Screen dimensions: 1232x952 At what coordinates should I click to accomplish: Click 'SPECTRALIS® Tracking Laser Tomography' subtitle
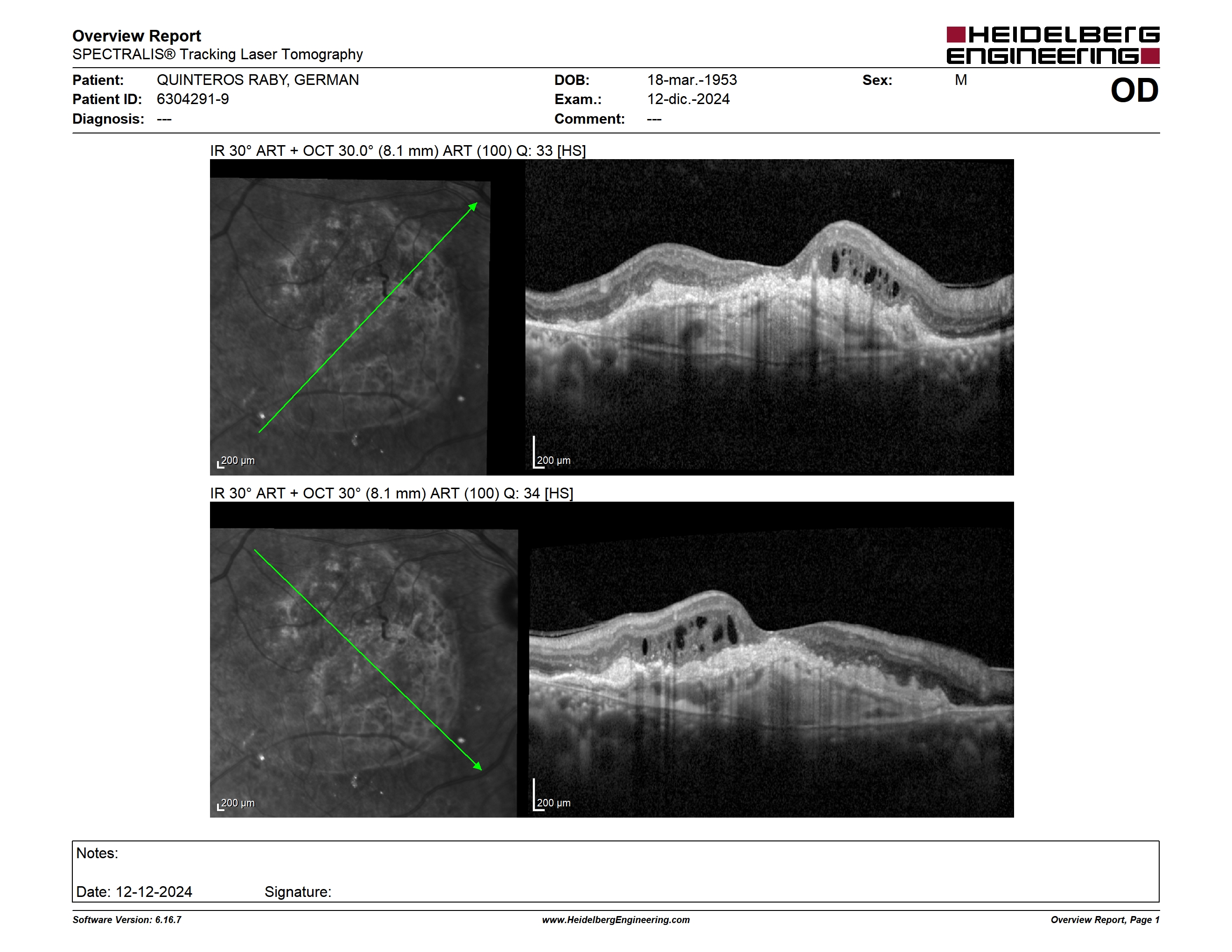pyautogui.click(x=217, y=55)
